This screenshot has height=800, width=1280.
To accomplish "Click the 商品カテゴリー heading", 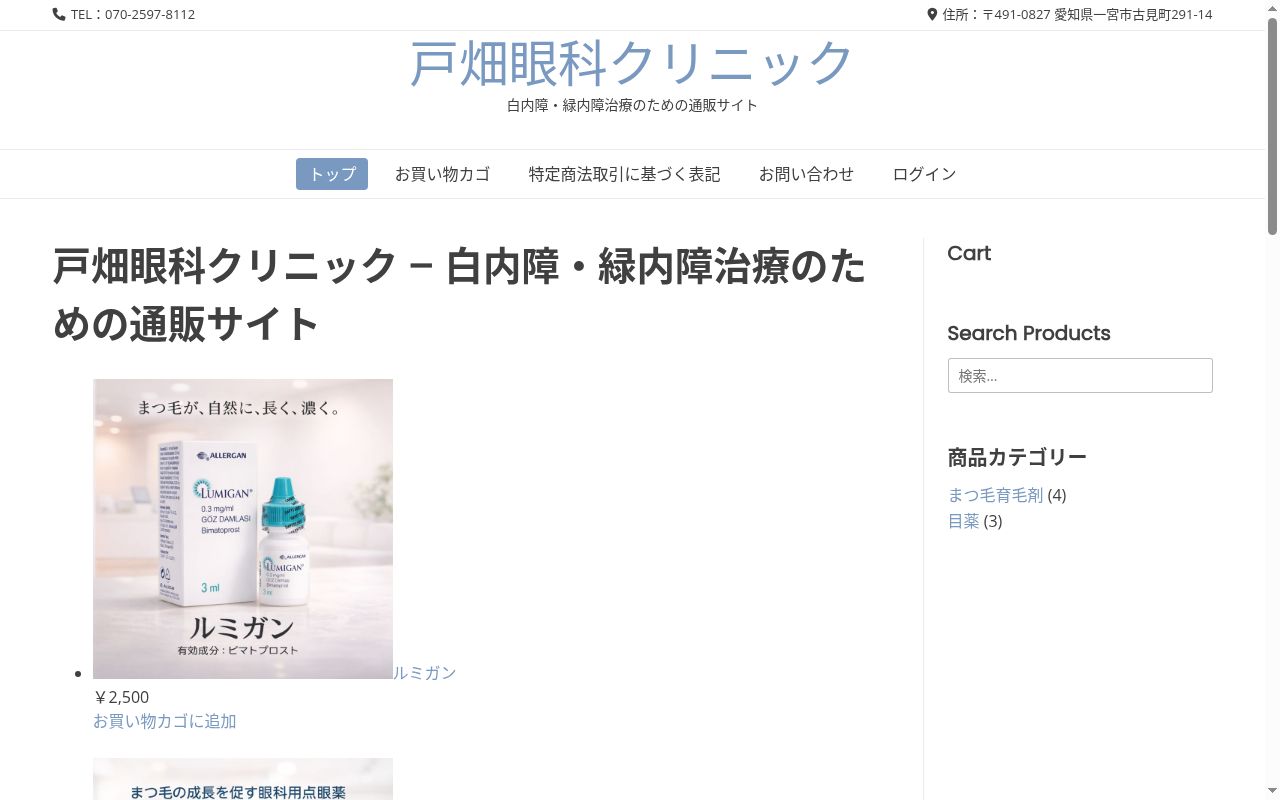I will click(1017, 457).
